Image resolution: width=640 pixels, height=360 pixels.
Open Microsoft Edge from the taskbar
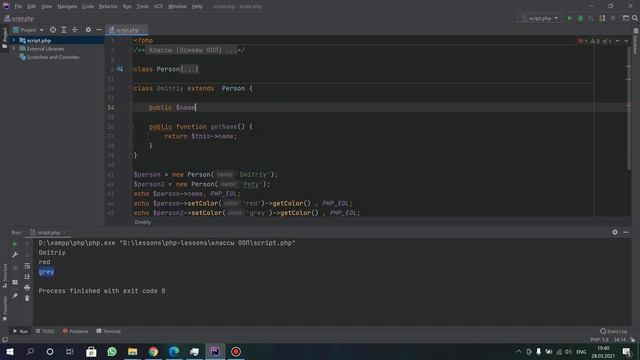pos(174,351)
